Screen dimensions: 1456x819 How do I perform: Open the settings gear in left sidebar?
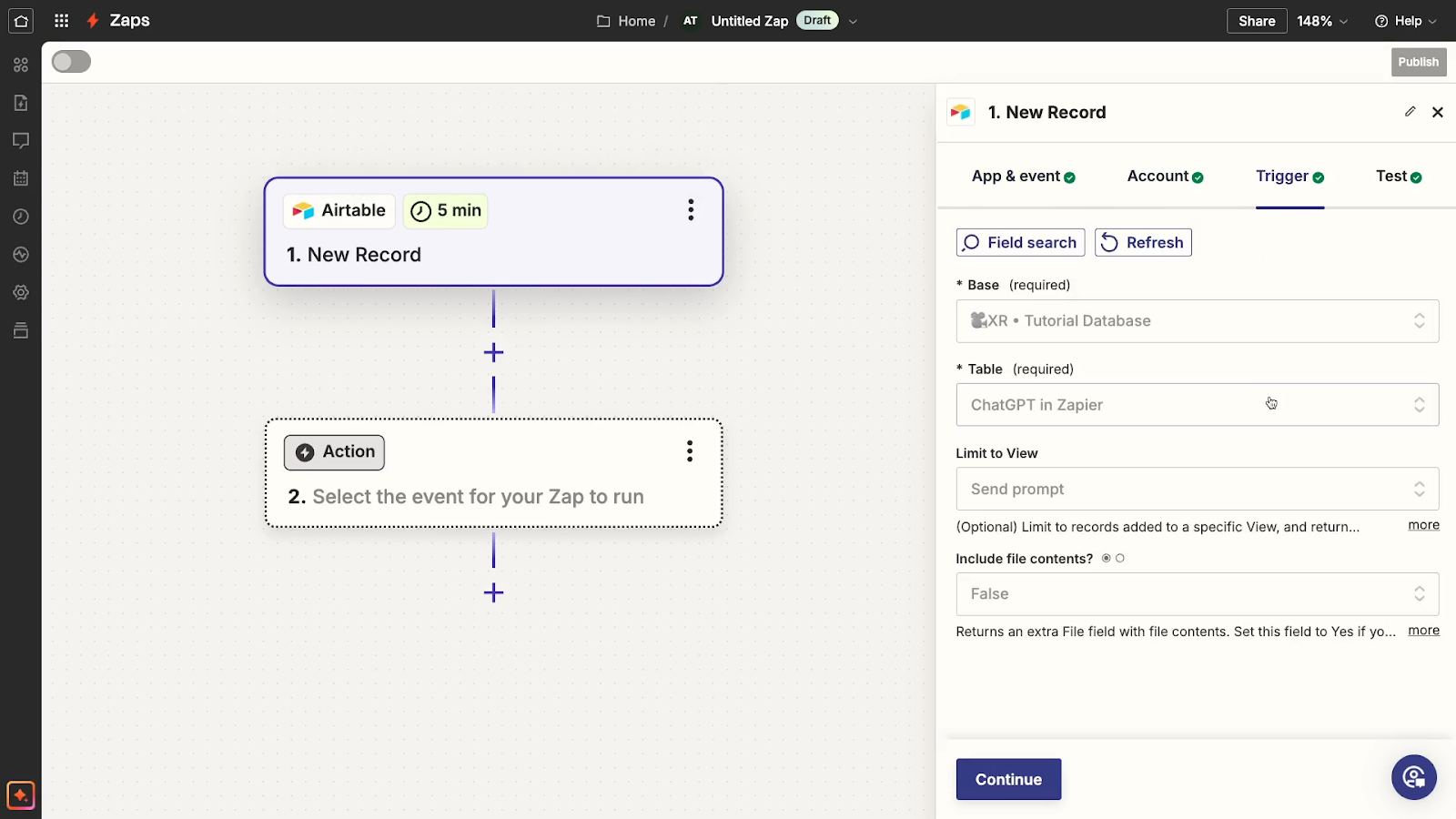pyautogui.click(x=21, y=292)
